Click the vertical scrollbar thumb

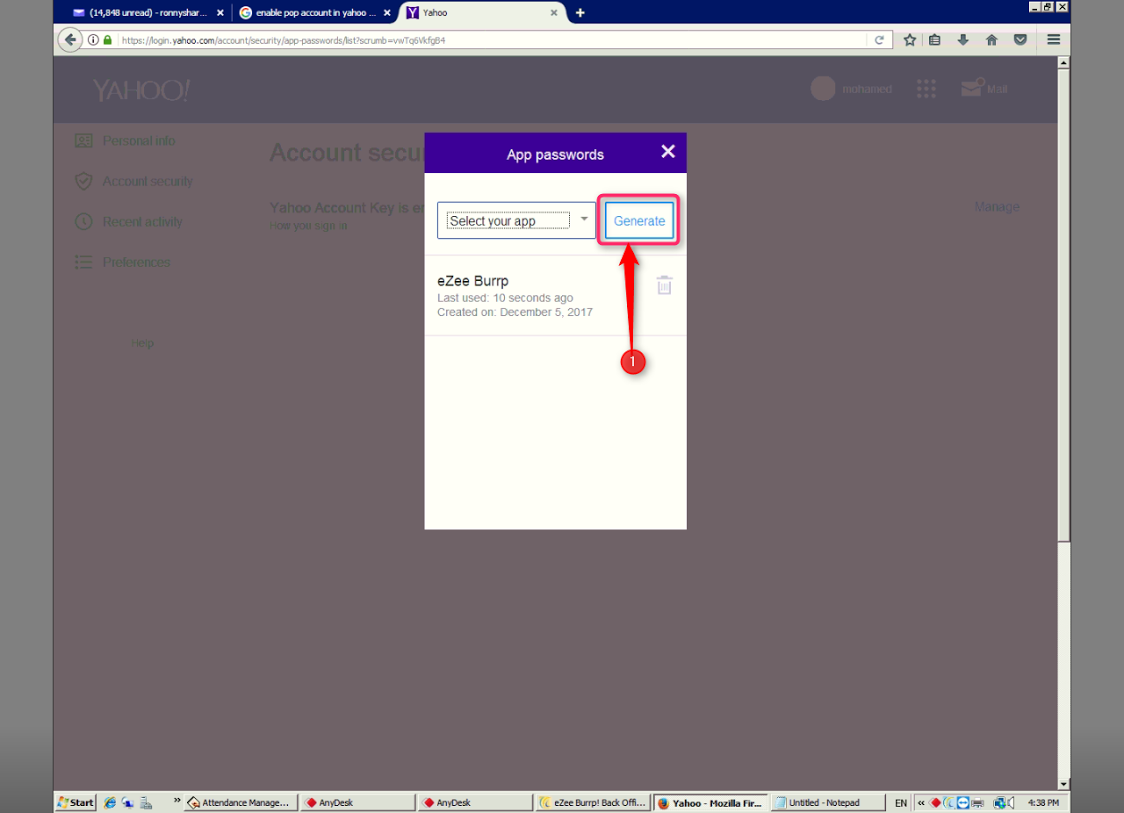[x=1064, y=305]
